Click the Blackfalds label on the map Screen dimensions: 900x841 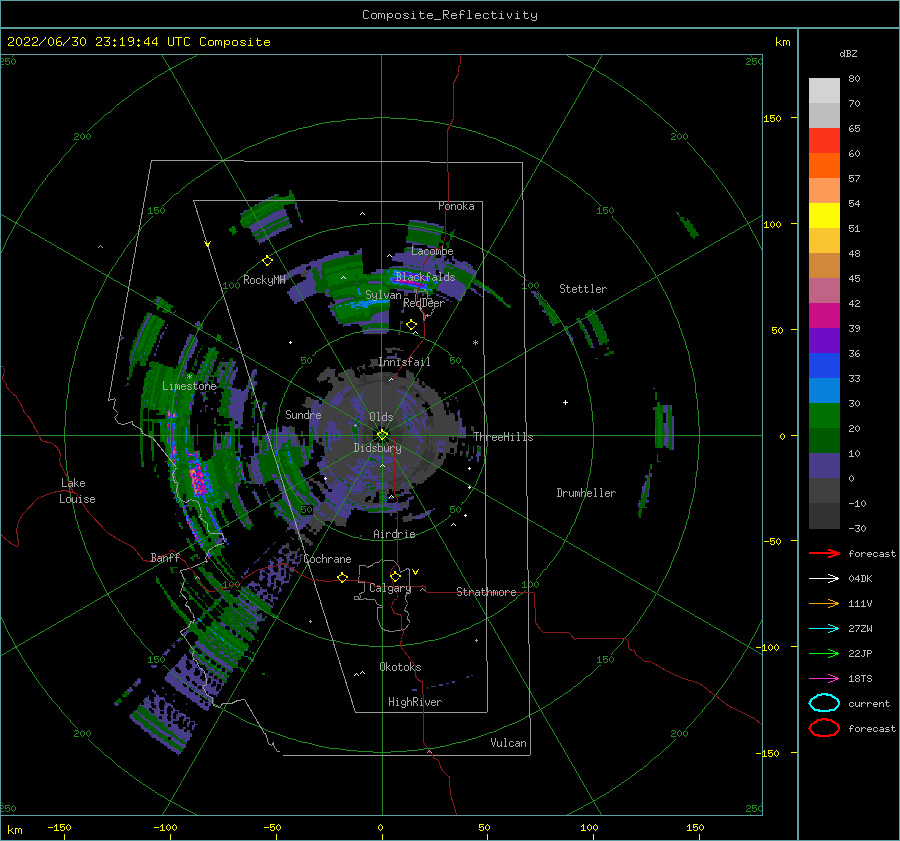coord(425,277)
